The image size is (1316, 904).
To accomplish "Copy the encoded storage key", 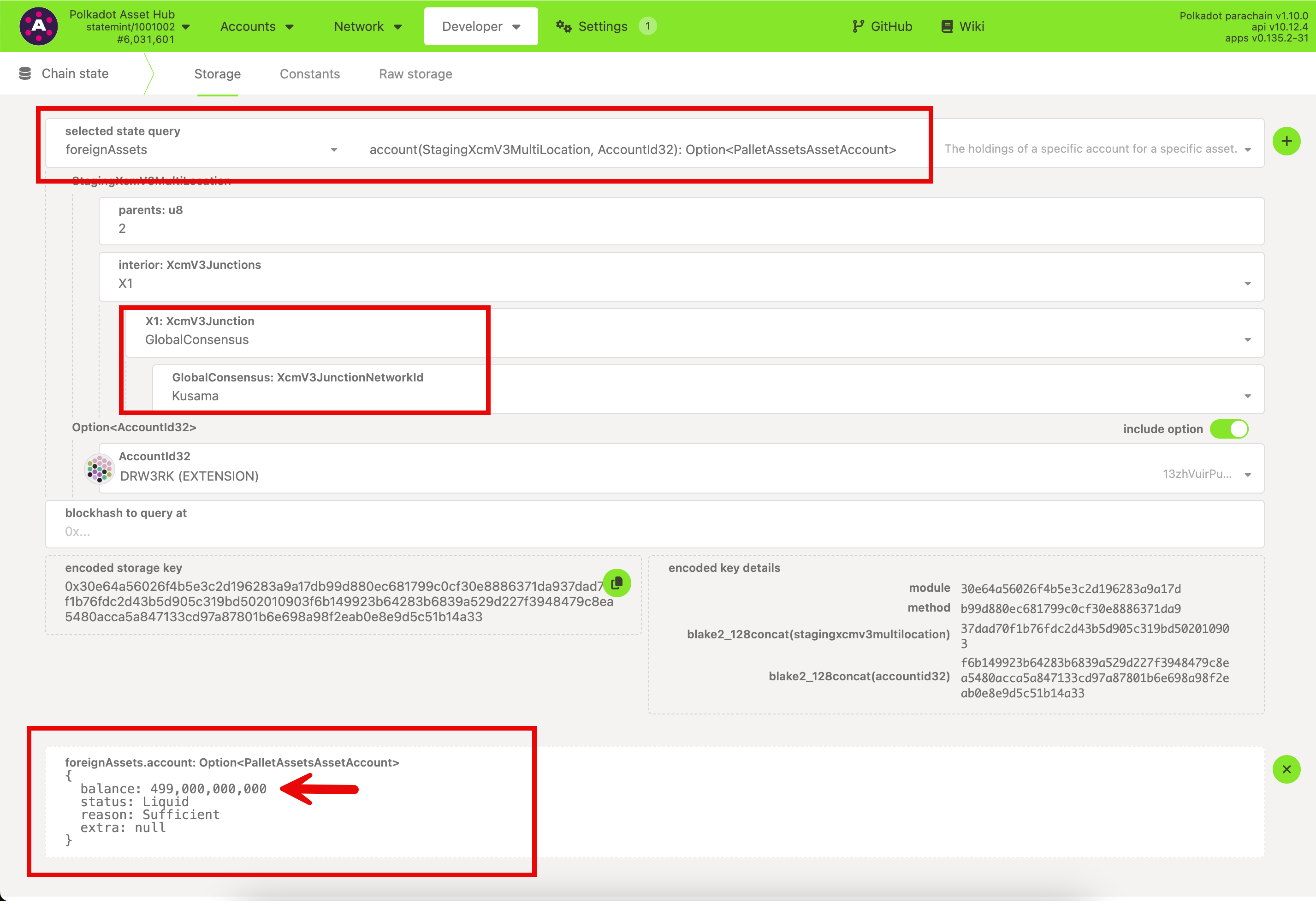I will point(618,583).
